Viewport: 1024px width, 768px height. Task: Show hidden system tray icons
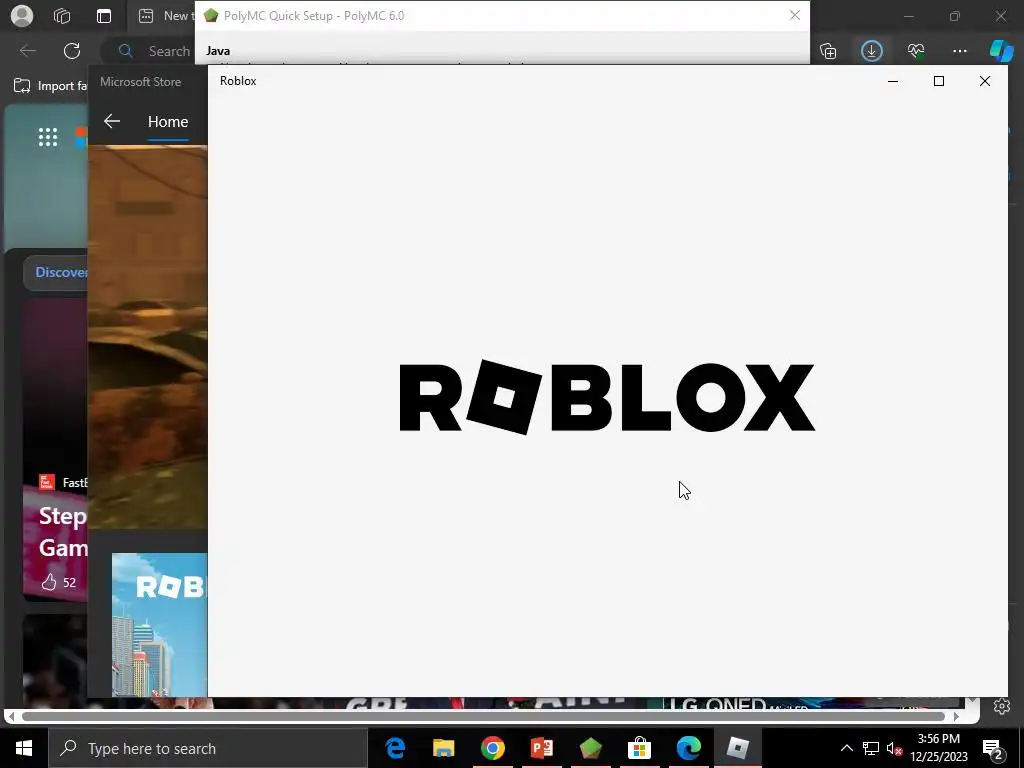pos(846,748)
